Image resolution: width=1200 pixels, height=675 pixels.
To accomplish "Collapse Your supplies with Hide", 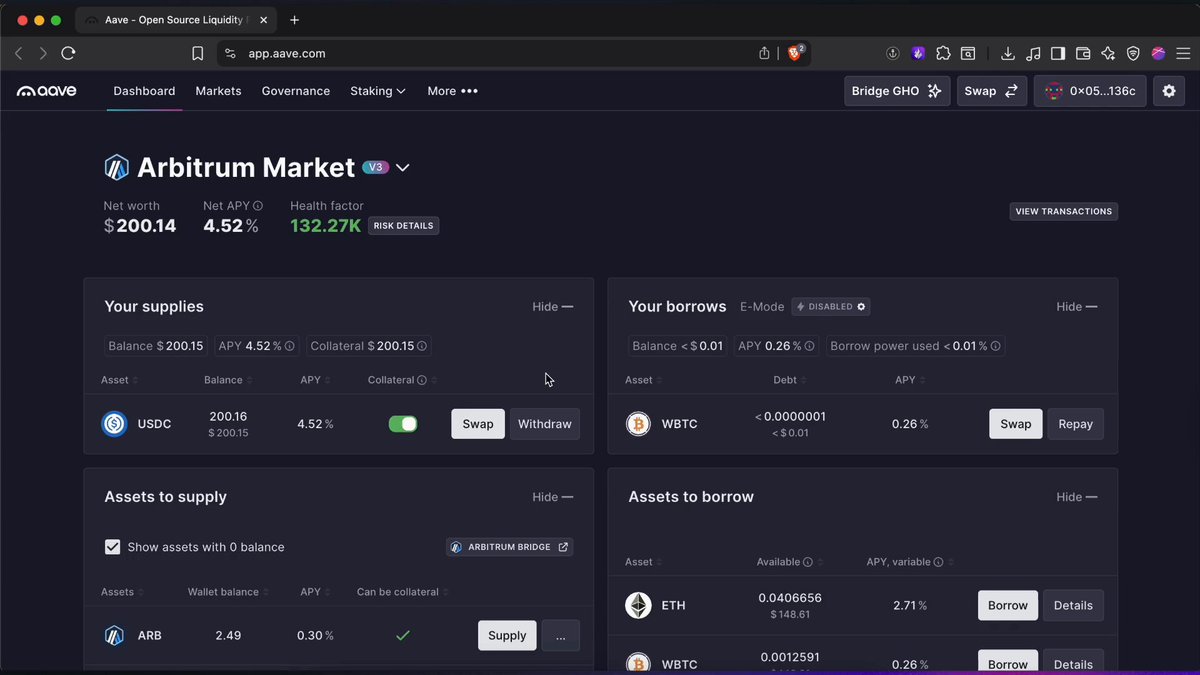I will pos(553,307).
